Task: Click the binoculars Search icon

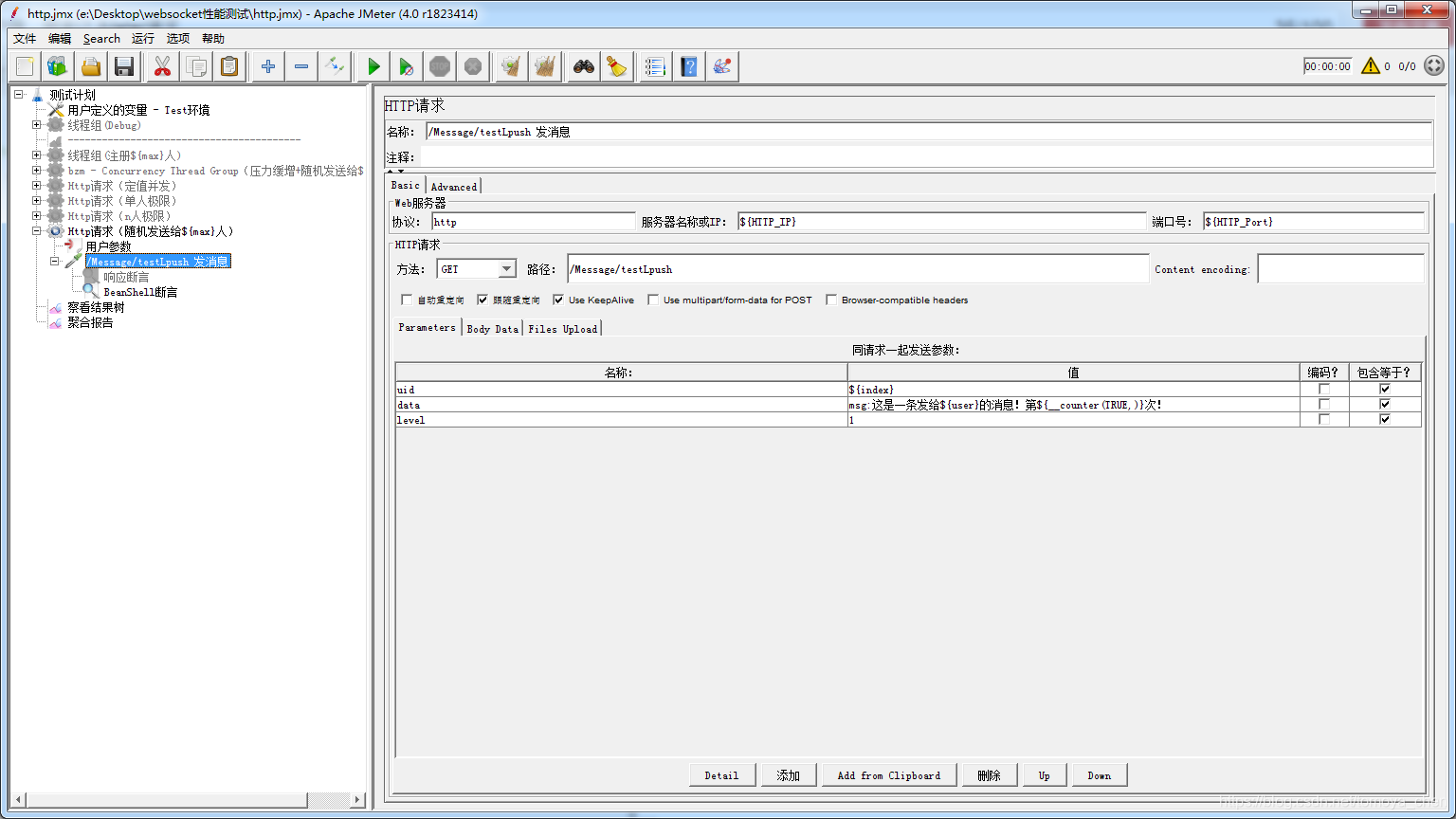Action: click(x=584, y=66)
